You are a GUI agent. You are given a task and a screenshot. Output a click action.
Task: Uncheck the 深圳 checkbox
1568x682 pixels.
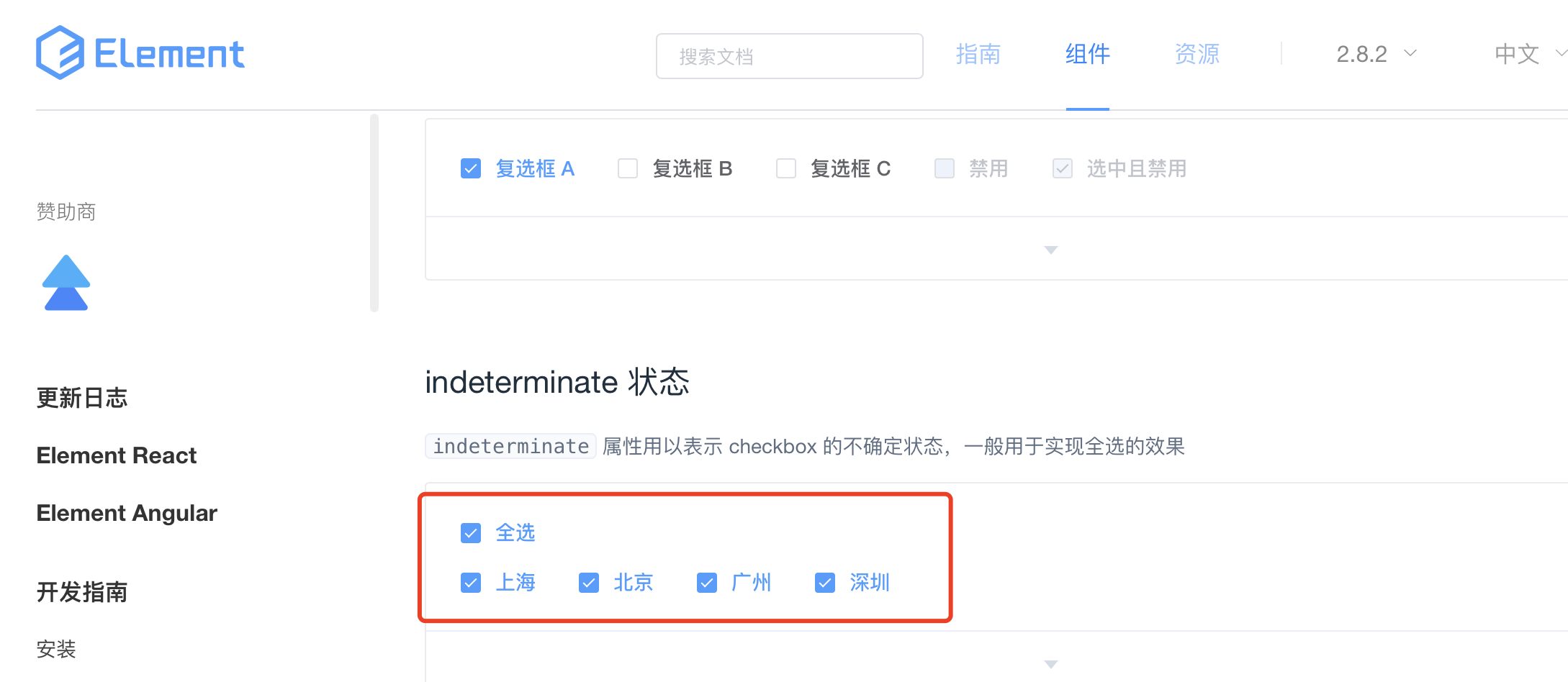click(825, 583)
